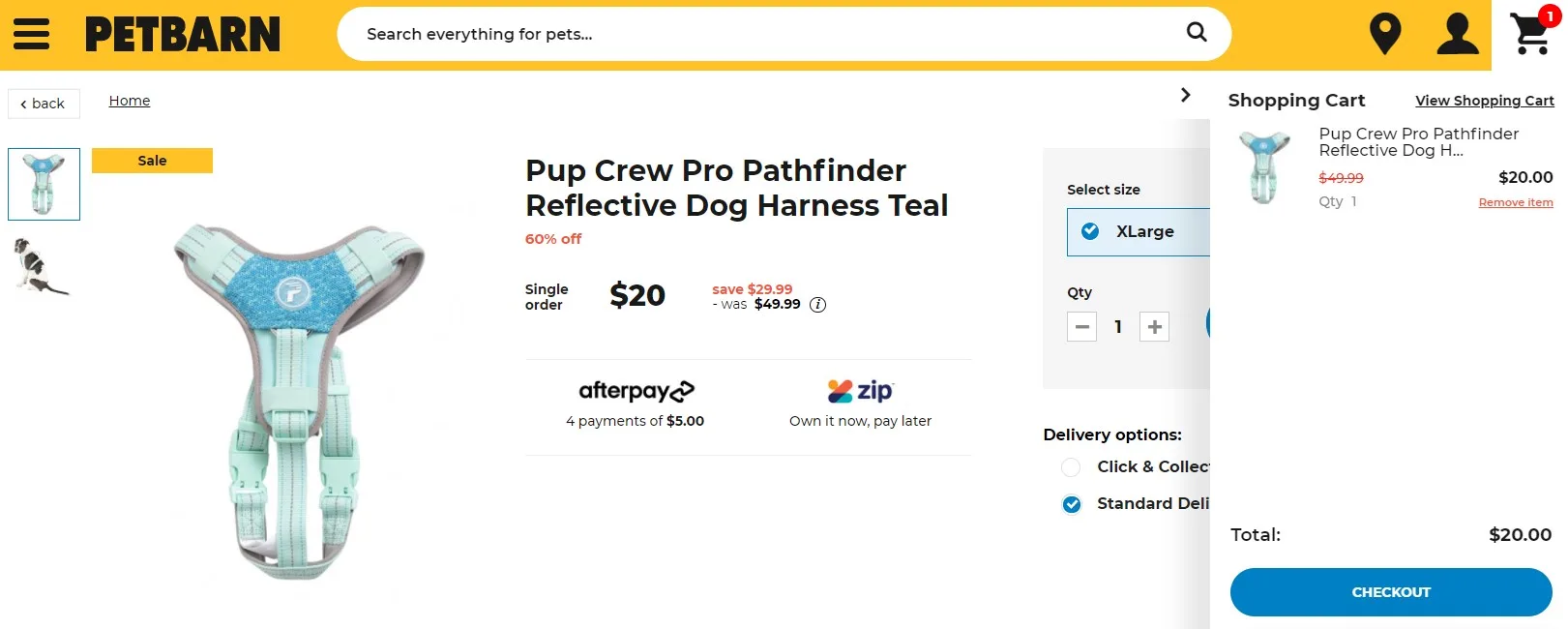Viewport: 1568px width, 629px height.
Task: Increase quantity with plus button
Action: tap(1154, 327)
